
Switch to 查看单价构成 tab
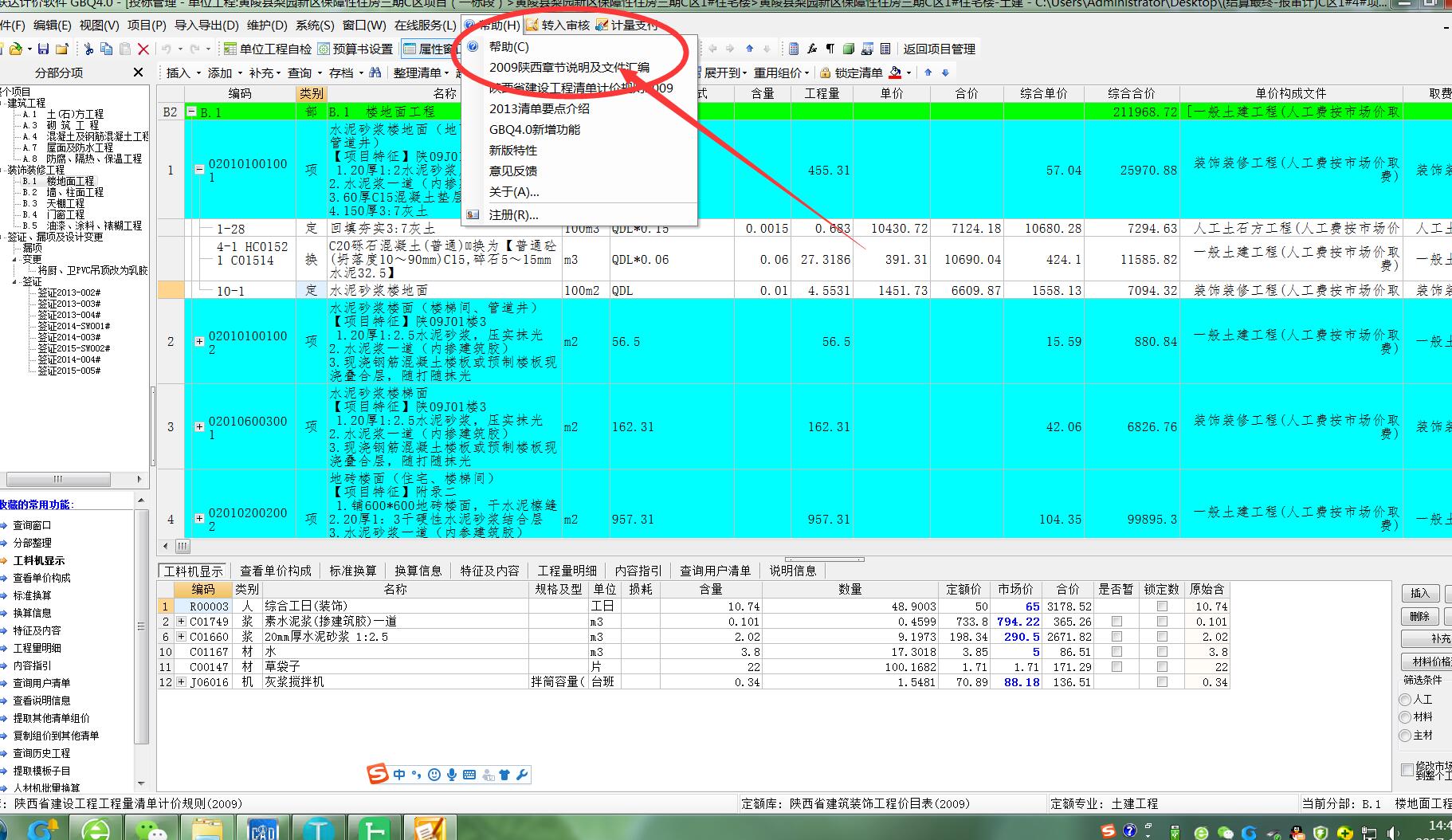coord(276,571)
